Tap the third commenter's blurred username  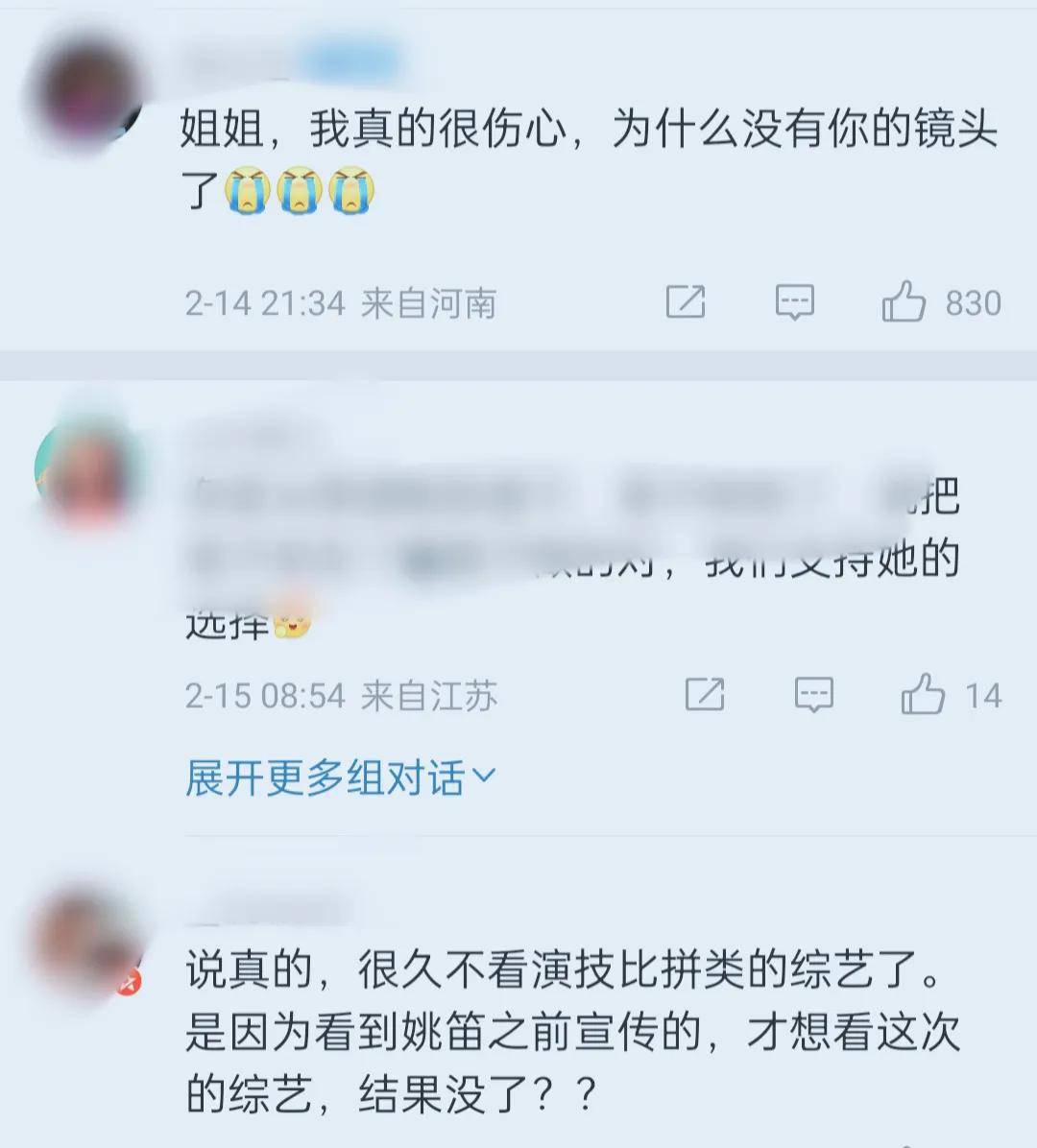point(271,908)
